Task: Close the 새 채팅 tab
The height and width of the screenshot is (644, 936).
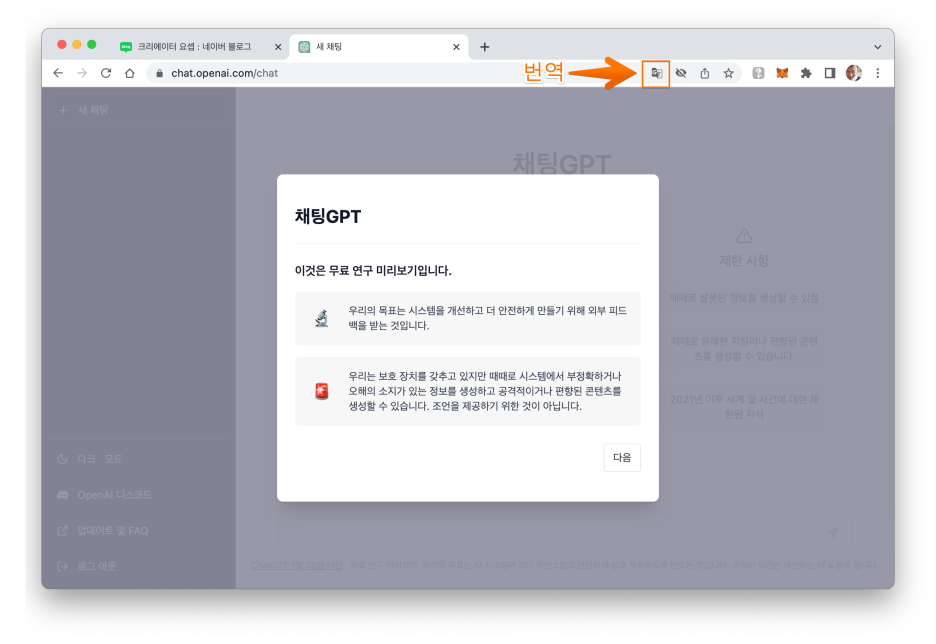Action: pyautogui.click(x=456, y=47)
